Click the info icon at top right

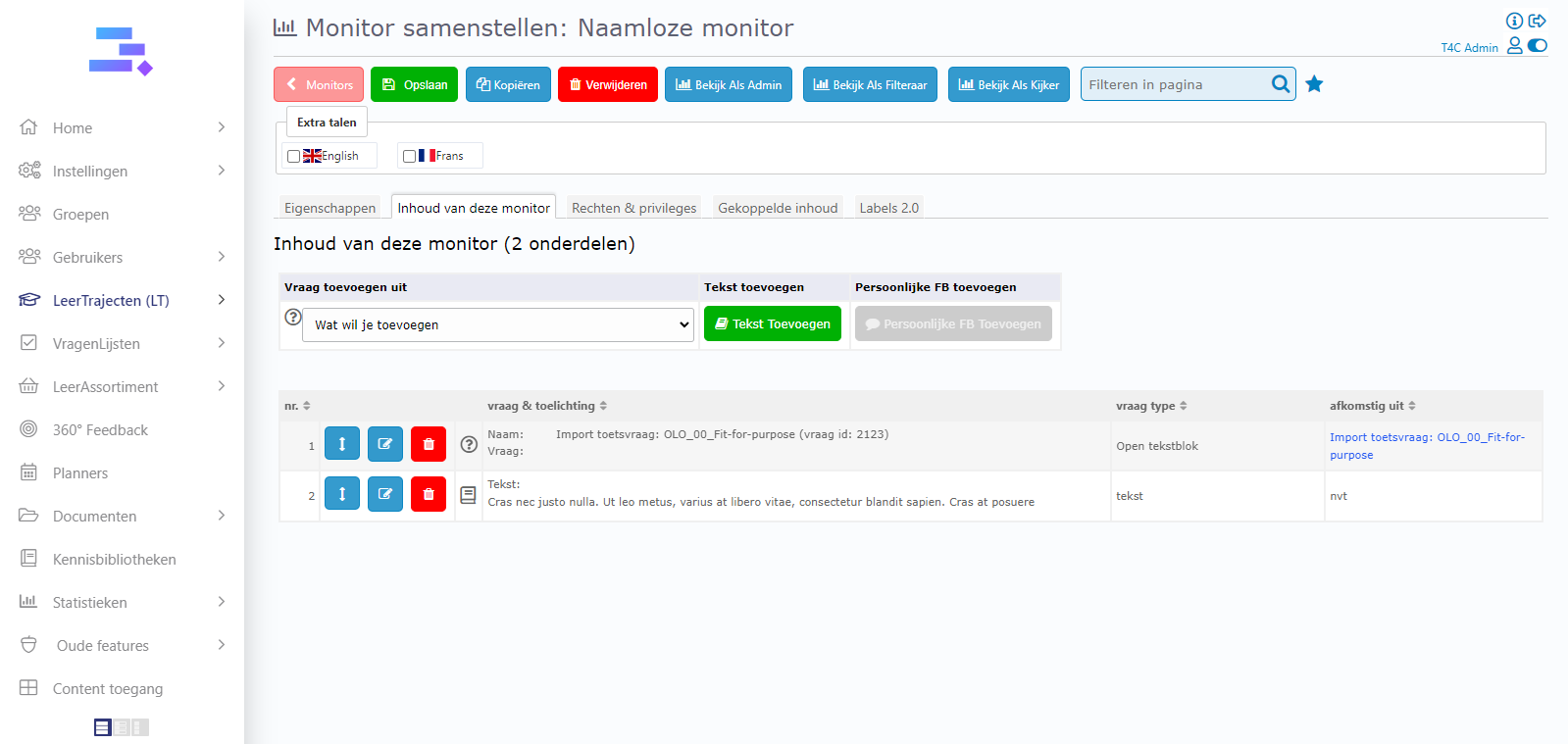pyautogui.click(x=1514, y=21)
